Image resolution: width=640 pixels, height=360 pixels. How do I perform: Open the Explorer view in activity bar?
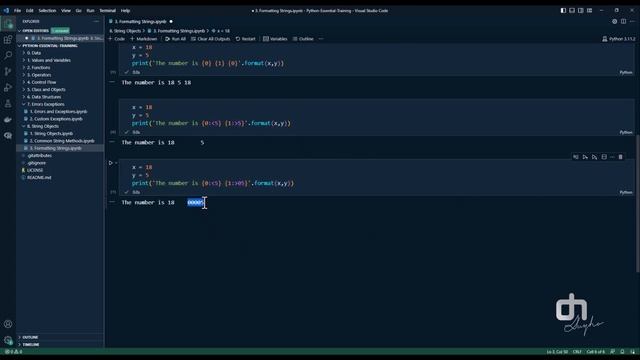click(x=8, y=24)
